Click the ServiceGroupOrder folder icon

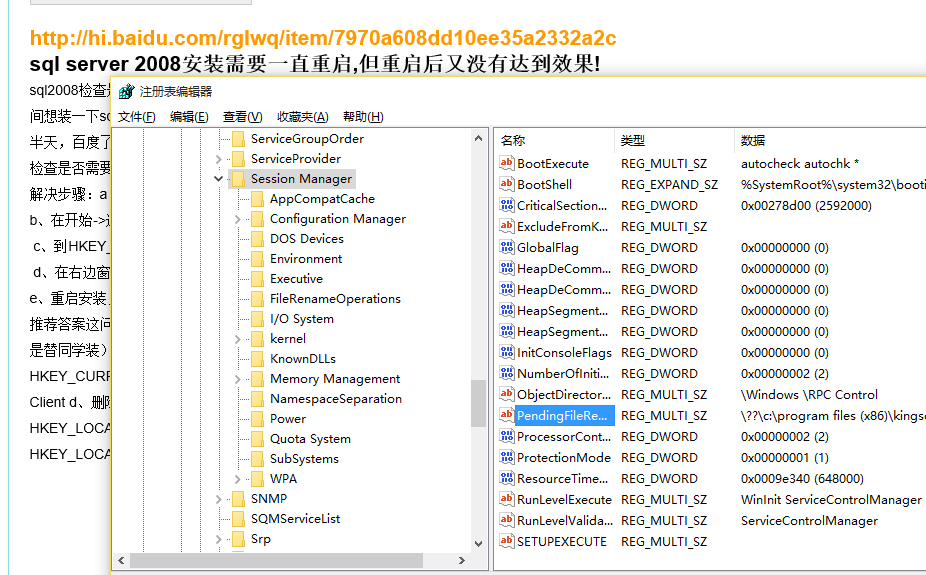(x=239, y=139)
